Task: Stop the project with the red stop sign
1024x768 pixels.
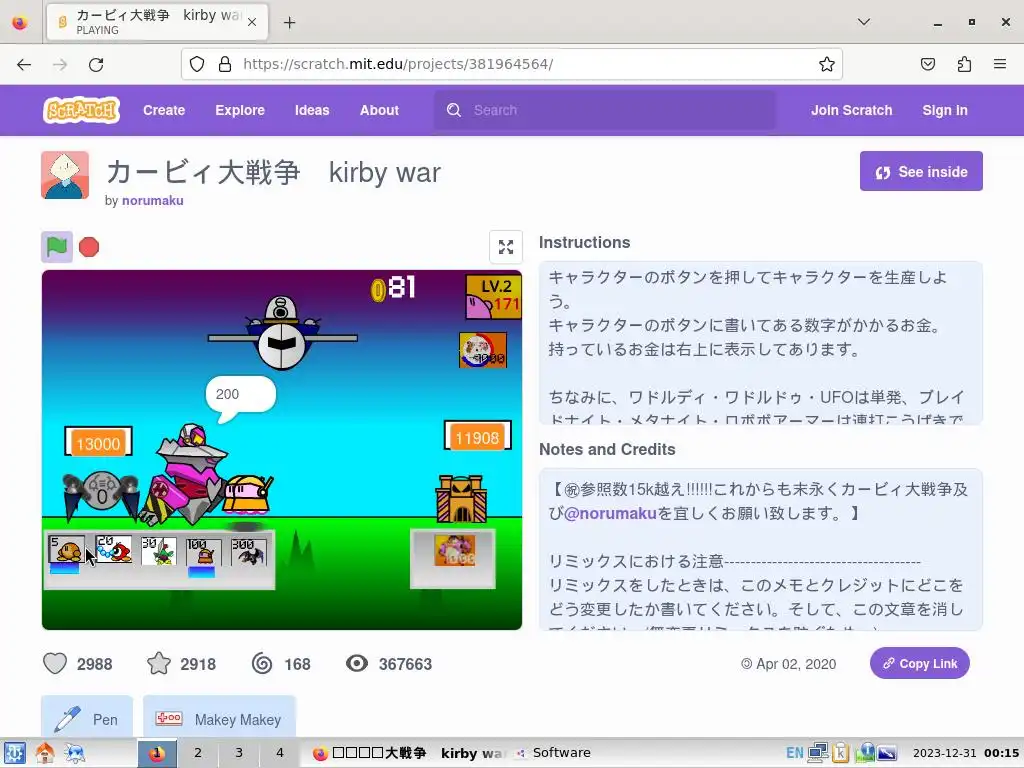Action: tap(89, 247)
